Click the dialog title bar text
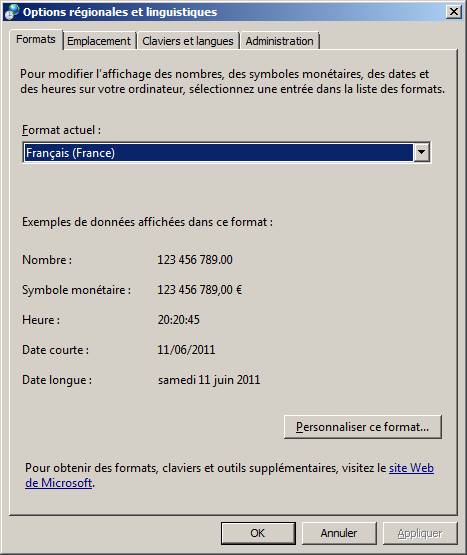This screenshot has height=555, width=467. pyautogui.click(x=120, y=12)
